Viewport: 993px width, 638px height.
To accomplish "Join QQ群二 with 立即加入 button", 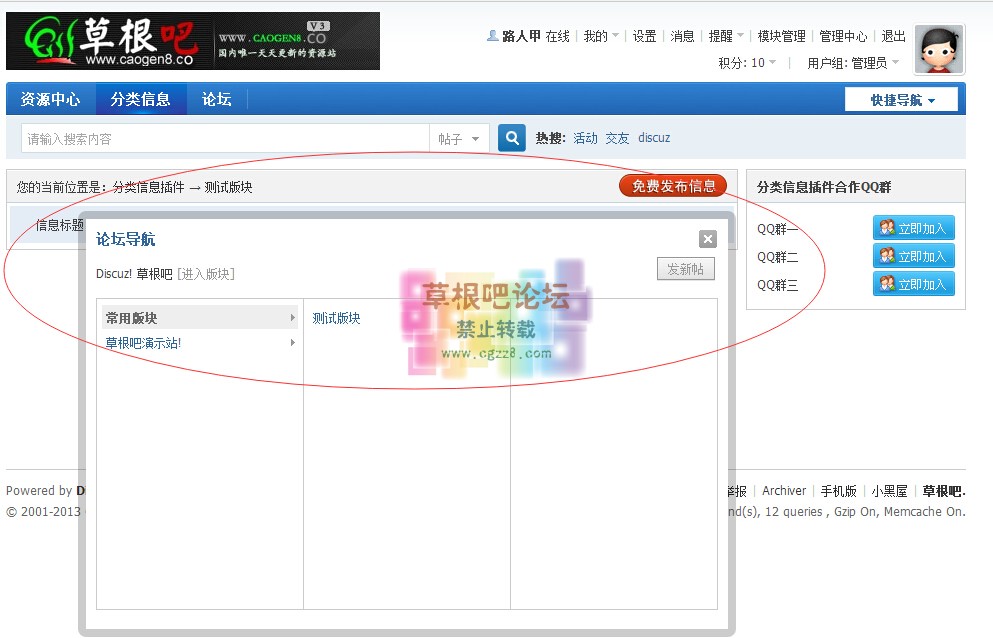I will [914, 256].
